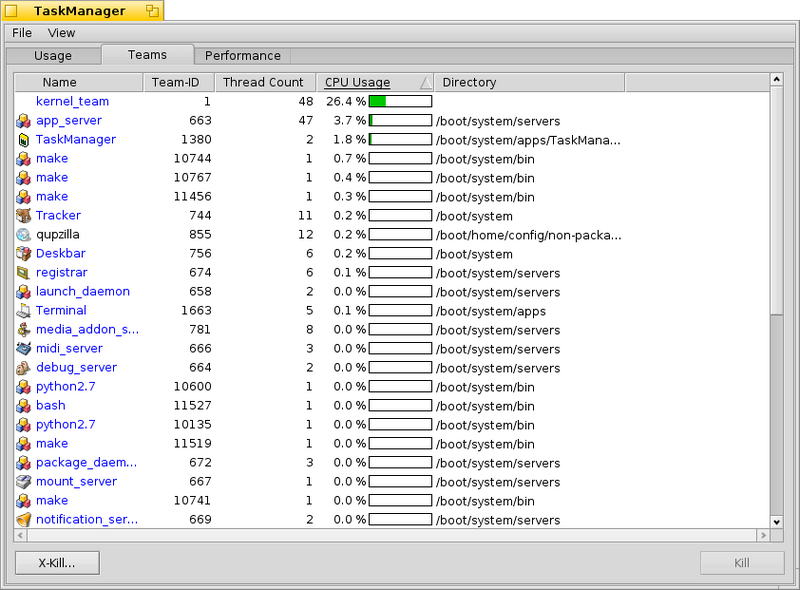Click the debug_server row icon
Screen dimensions: 800x590
pos(23,368)
